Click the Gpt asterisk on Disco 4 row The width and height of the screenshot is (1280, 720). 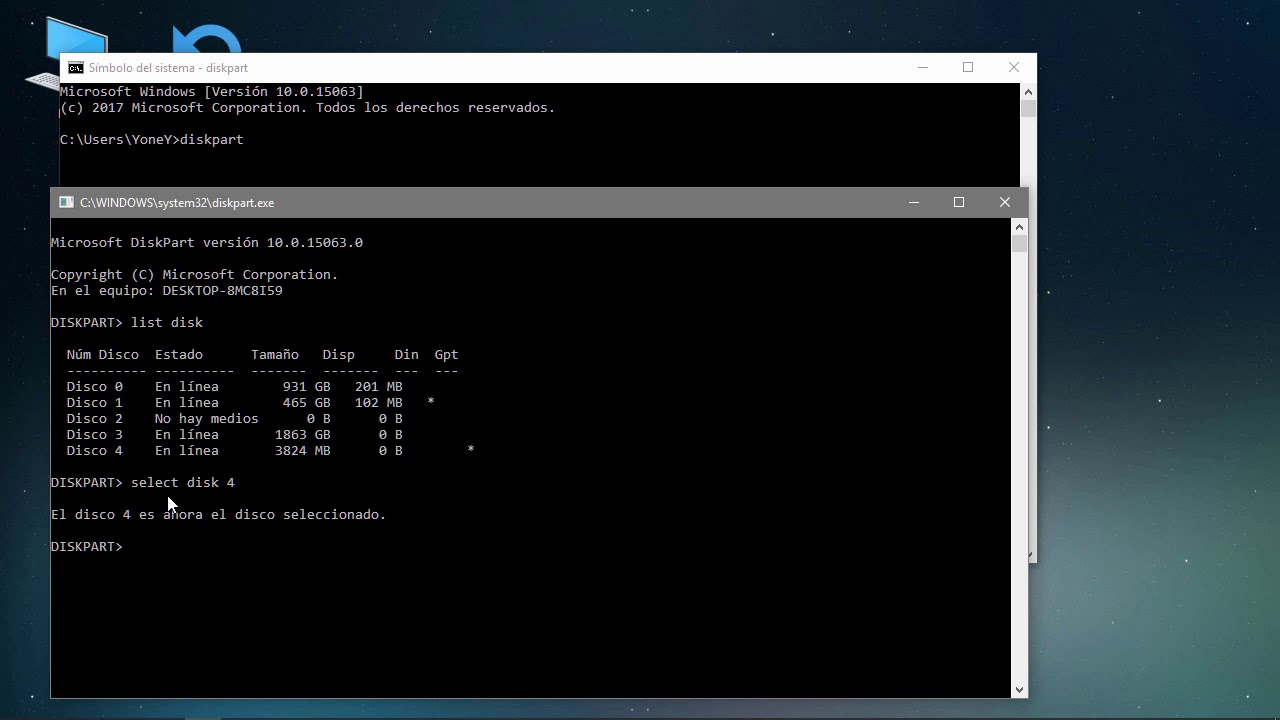(471, 451)
